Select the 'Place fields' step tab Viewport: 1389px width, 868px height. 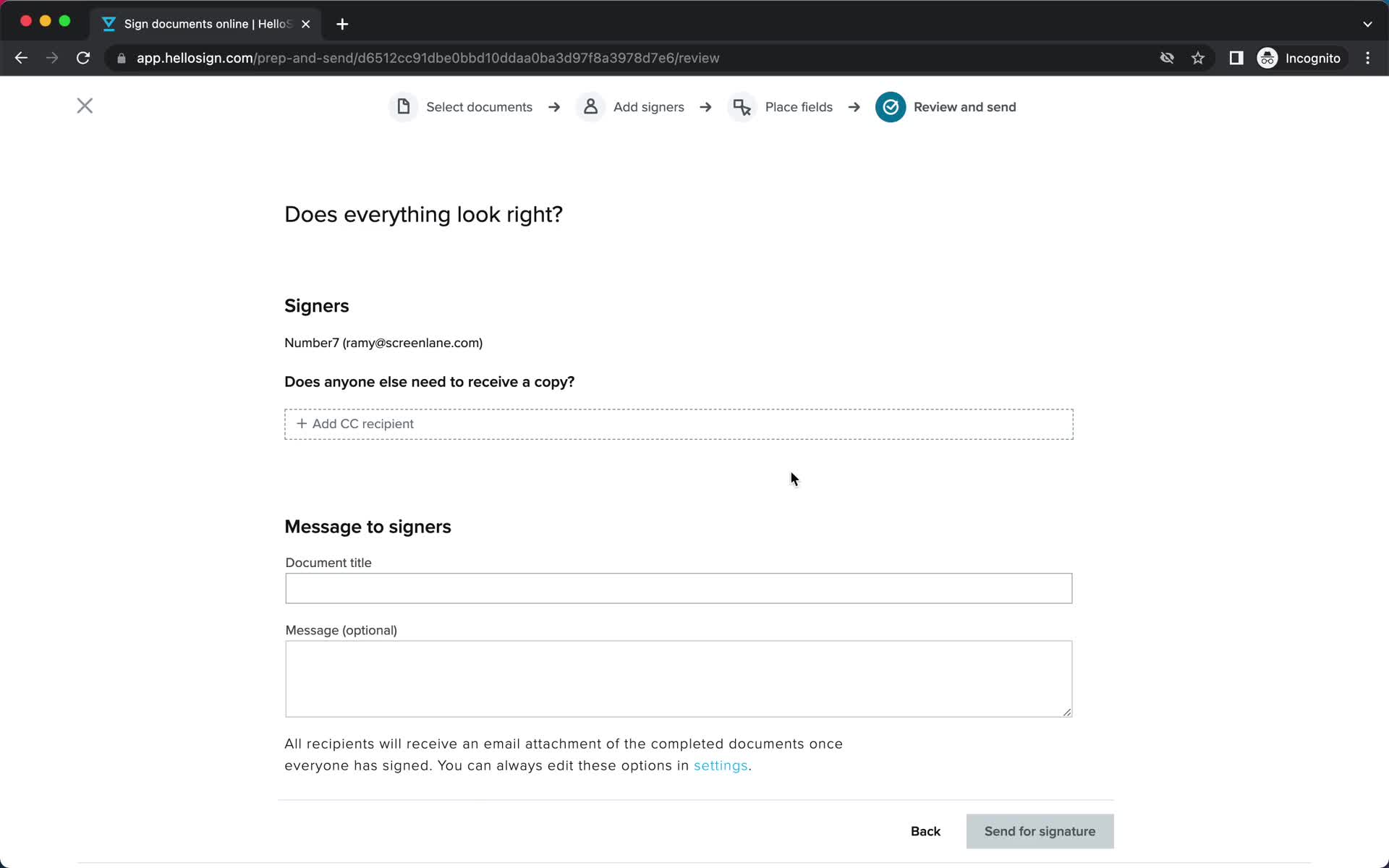pos(798,106)
